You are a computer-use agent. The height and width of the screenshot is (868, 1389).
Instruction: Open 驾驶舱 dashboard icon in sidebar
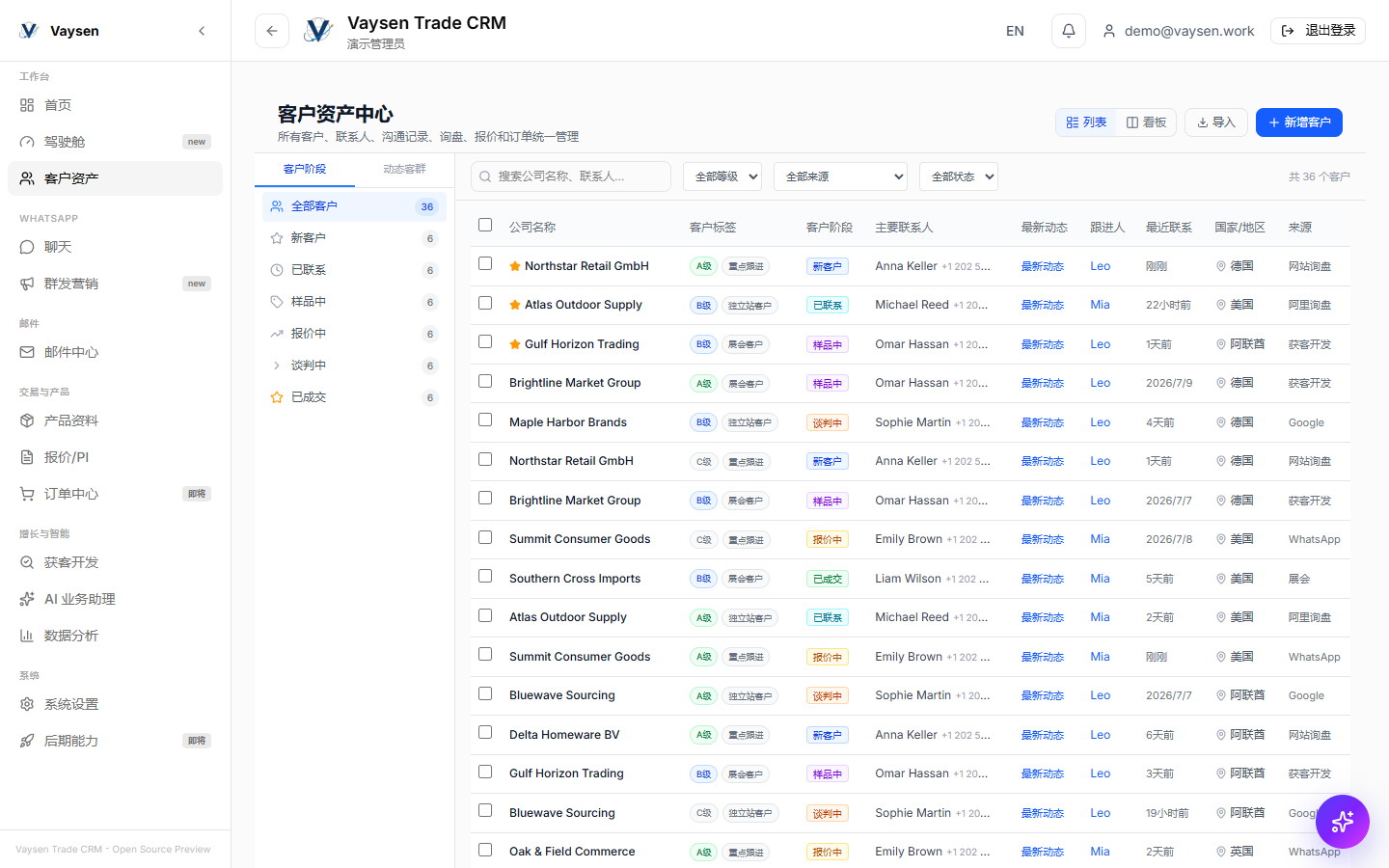tap(27, 142)
